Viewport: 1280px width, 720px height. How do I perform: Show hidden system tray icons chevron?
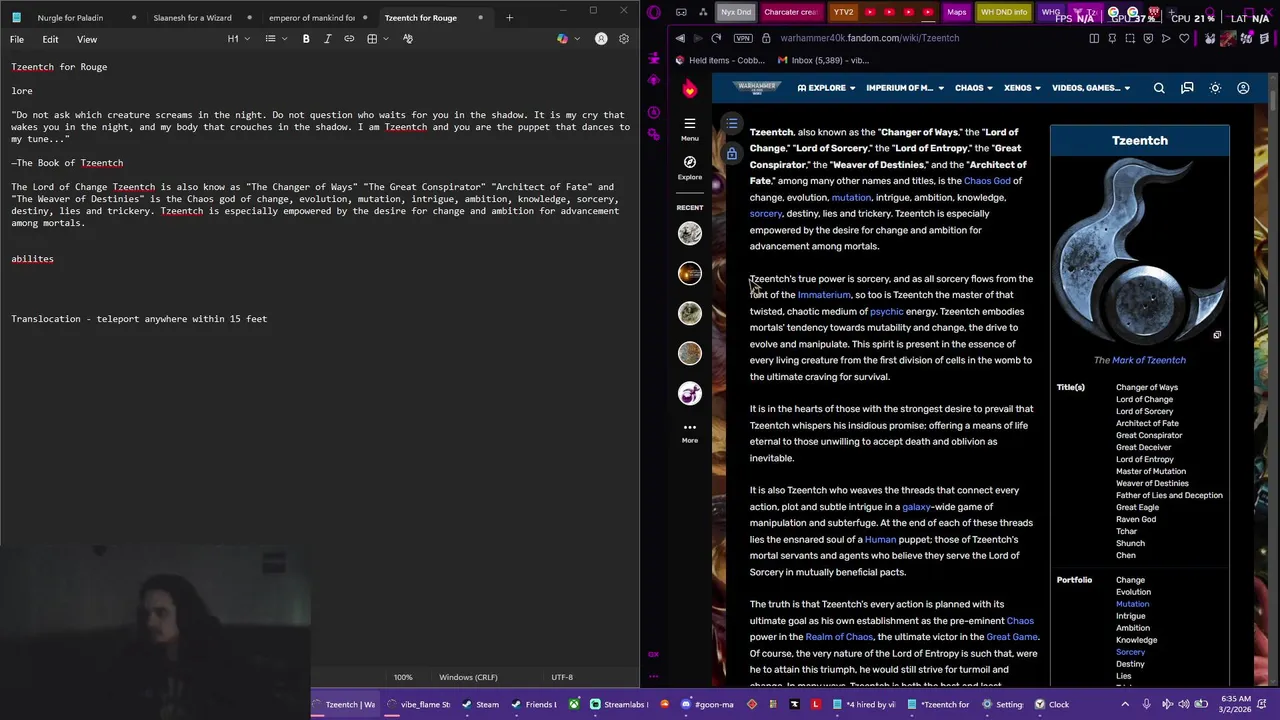click(1125, 704)
